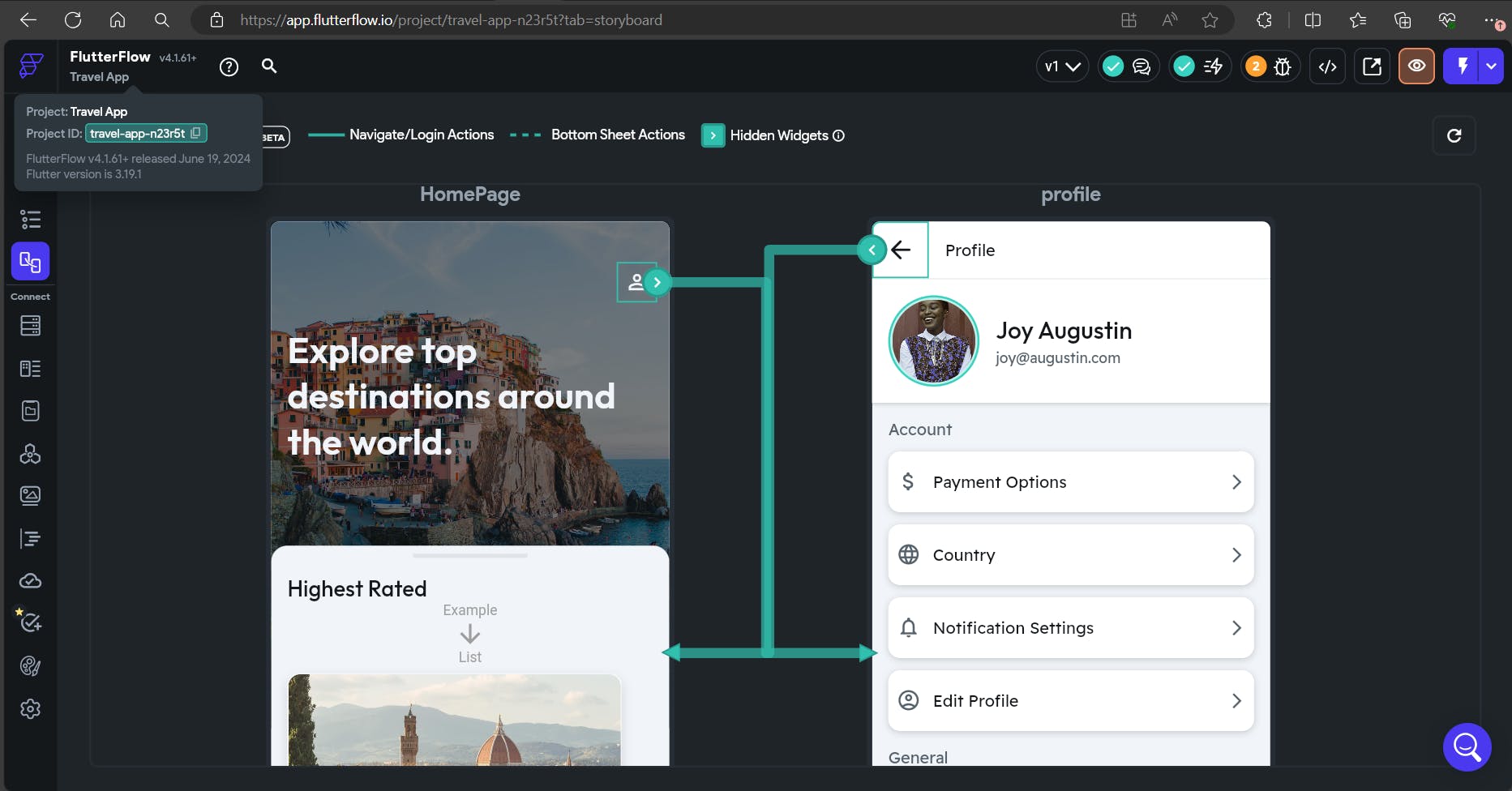Open the integrations cluster sidebar icon
1512x791 pixels.
point(31,454)
